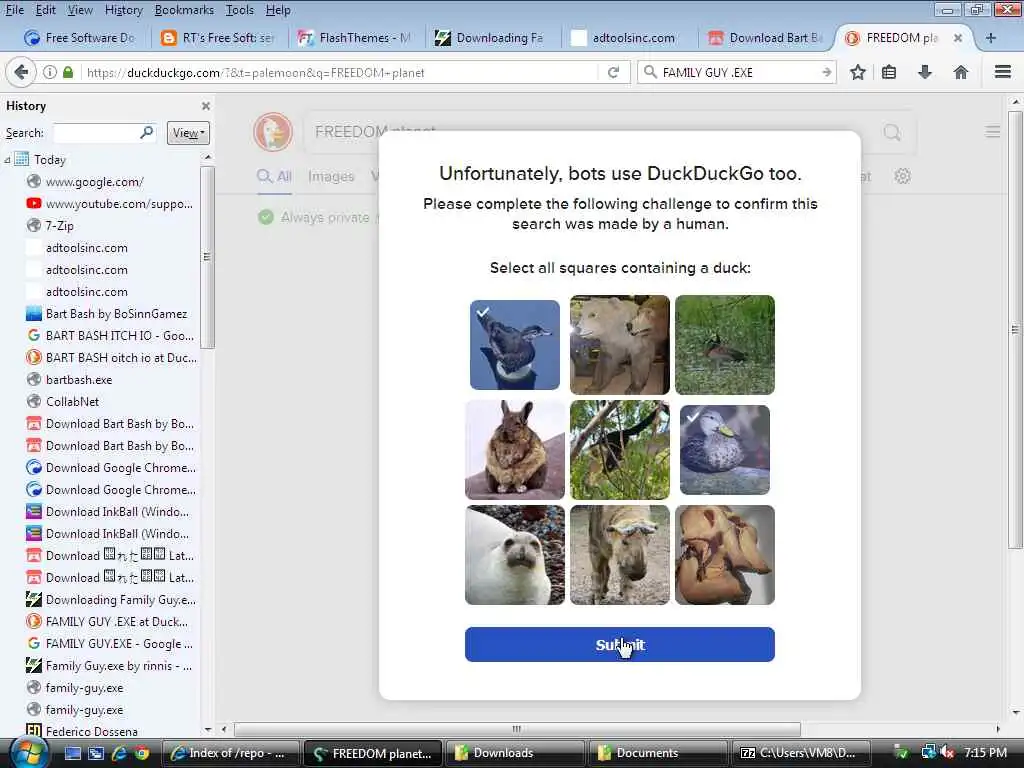Click the browser Back arrow button

click(x=20, y=72)
